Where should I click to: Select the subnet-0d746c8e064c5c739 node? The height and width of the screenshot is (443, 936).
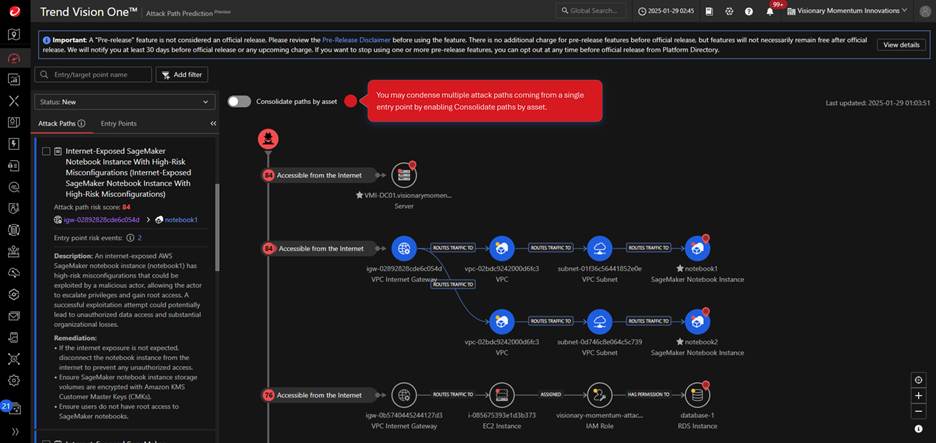point(599,321)
